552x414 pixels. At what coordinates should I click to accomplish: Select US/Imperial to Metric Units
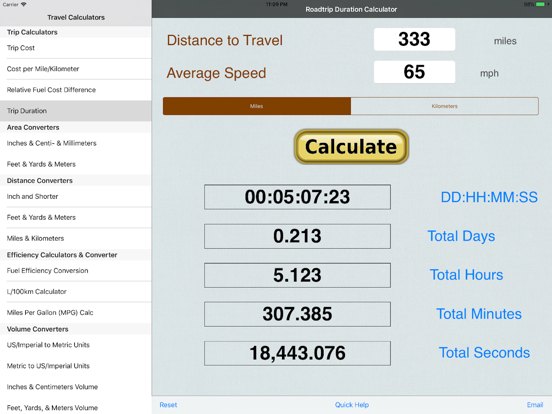pyautogui.click(x=76, y=345)
